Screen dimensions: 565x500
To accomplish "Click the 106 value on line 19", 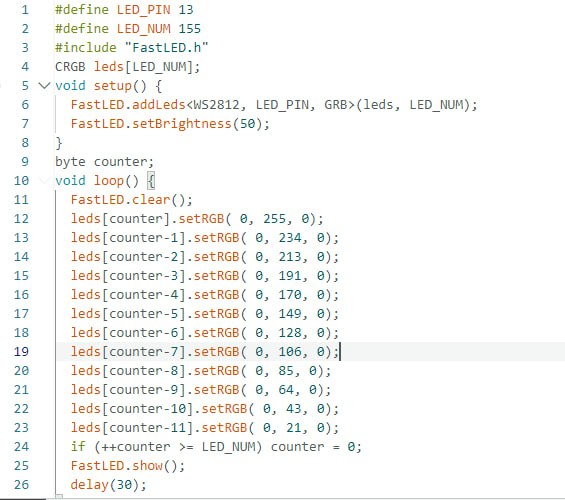I will coord(290,352).
